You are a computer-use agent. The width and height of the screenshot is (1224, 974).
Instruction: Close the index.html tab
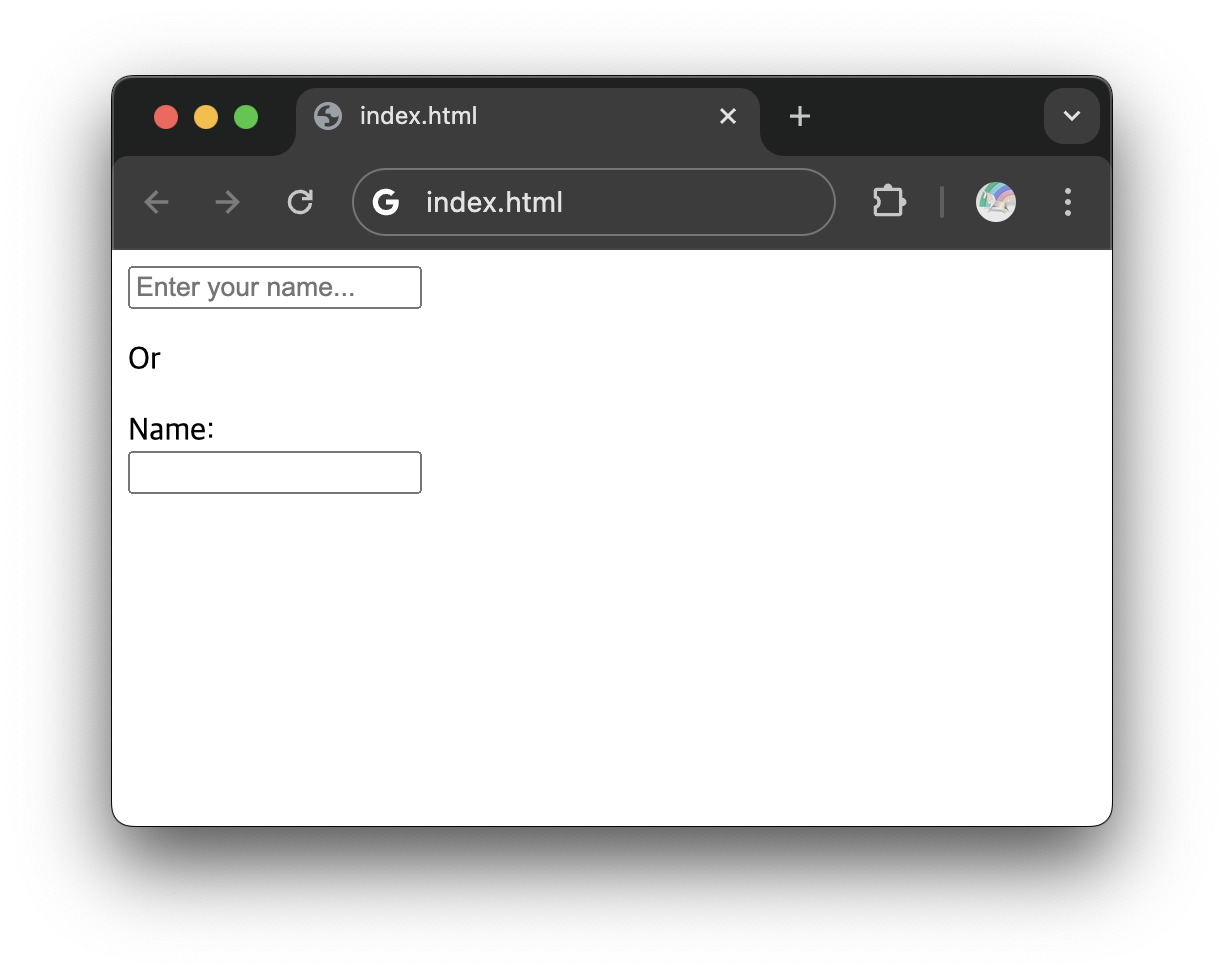(728, 116)
